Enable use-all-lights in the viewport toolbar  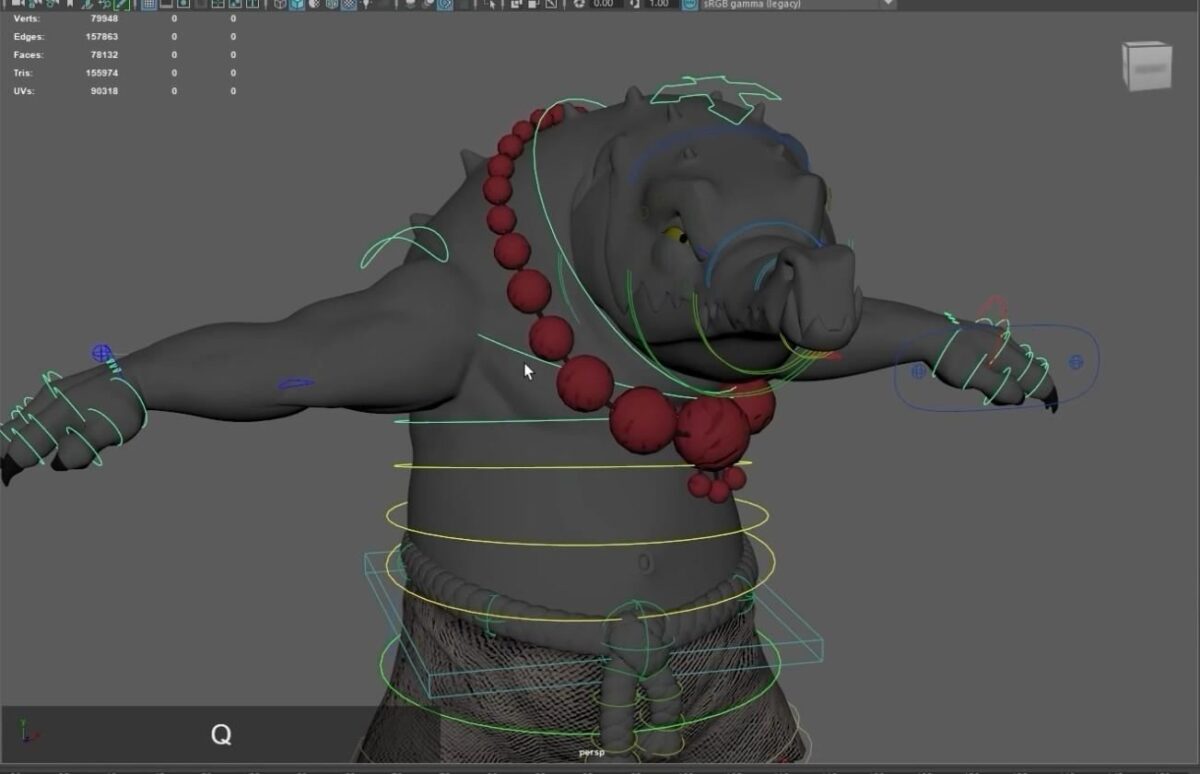pos(366,5)
